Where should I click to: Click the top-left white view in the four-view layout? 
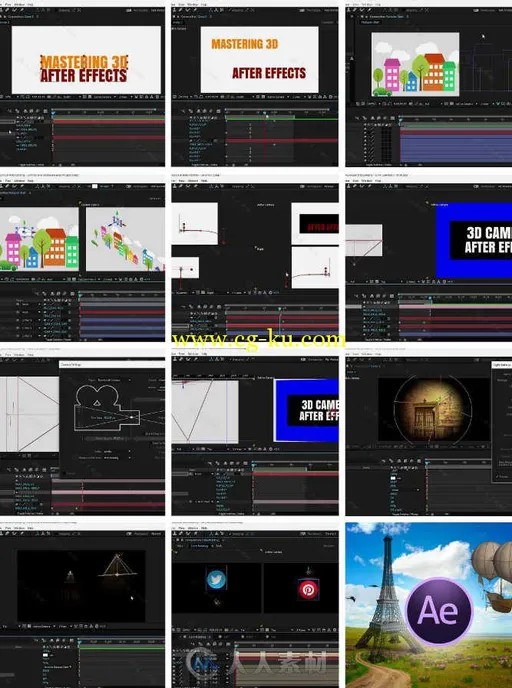click(x=194, y=223)
